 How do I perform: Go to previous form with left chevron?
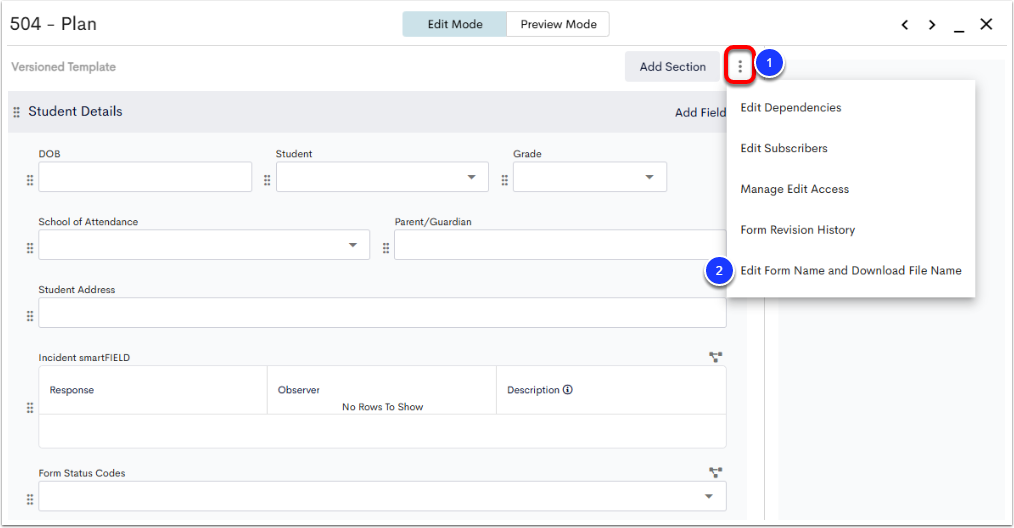coord(905,25)
